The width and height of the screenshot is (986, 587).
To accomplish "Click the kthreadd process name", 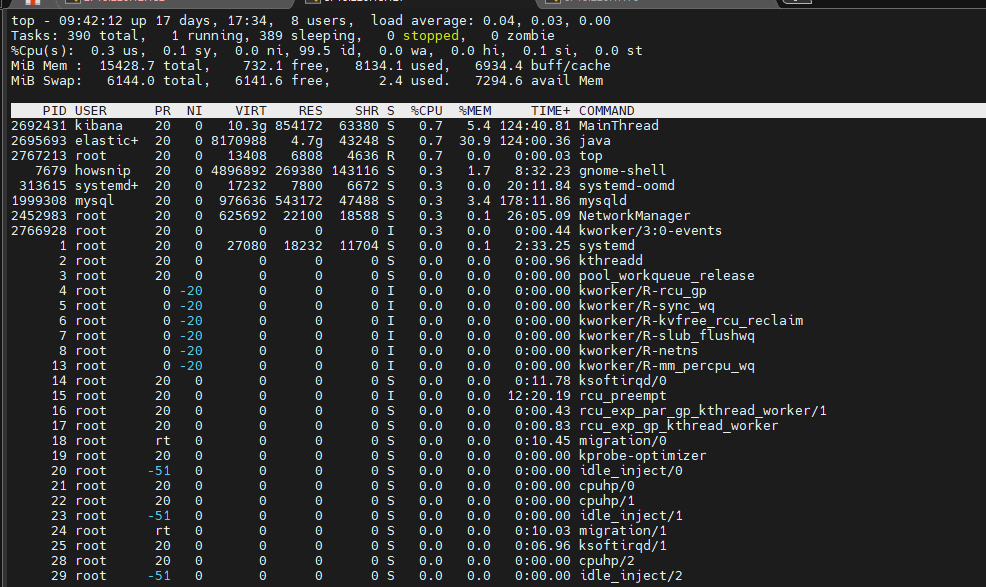I will pos(611,260).
